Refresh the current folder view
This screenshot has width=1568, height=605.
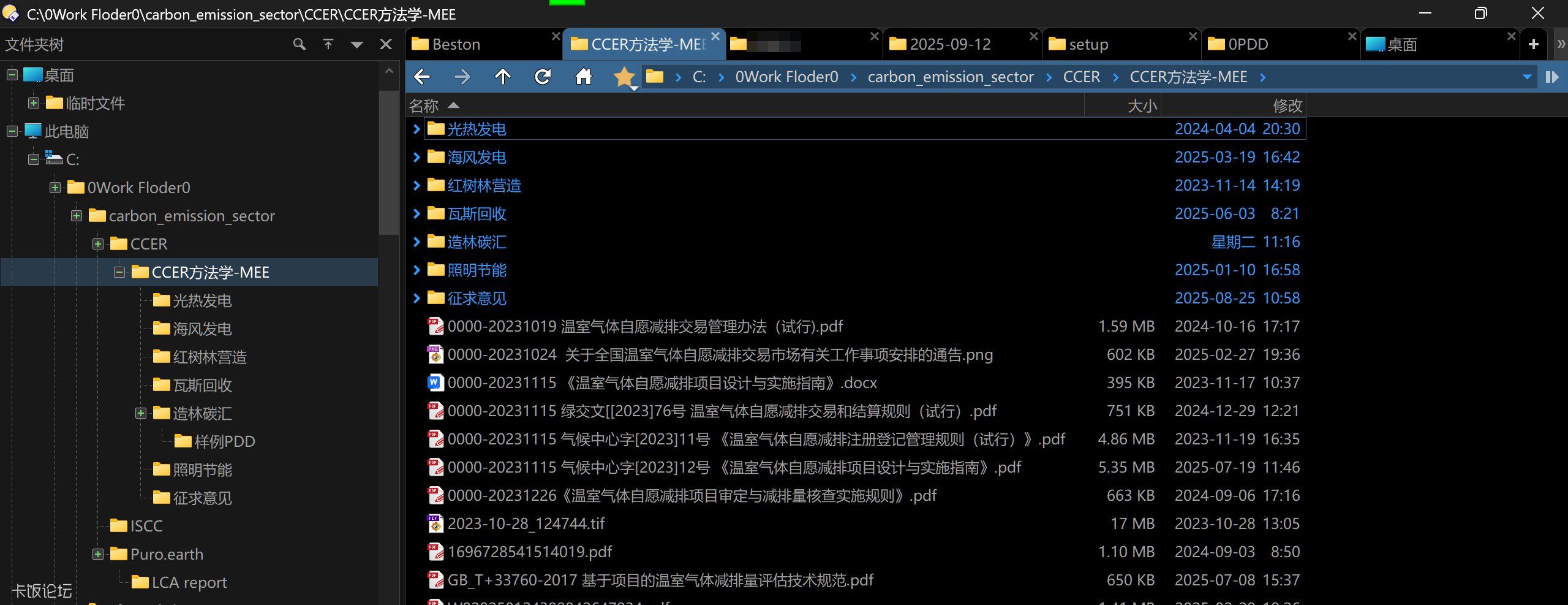(543, 77)
